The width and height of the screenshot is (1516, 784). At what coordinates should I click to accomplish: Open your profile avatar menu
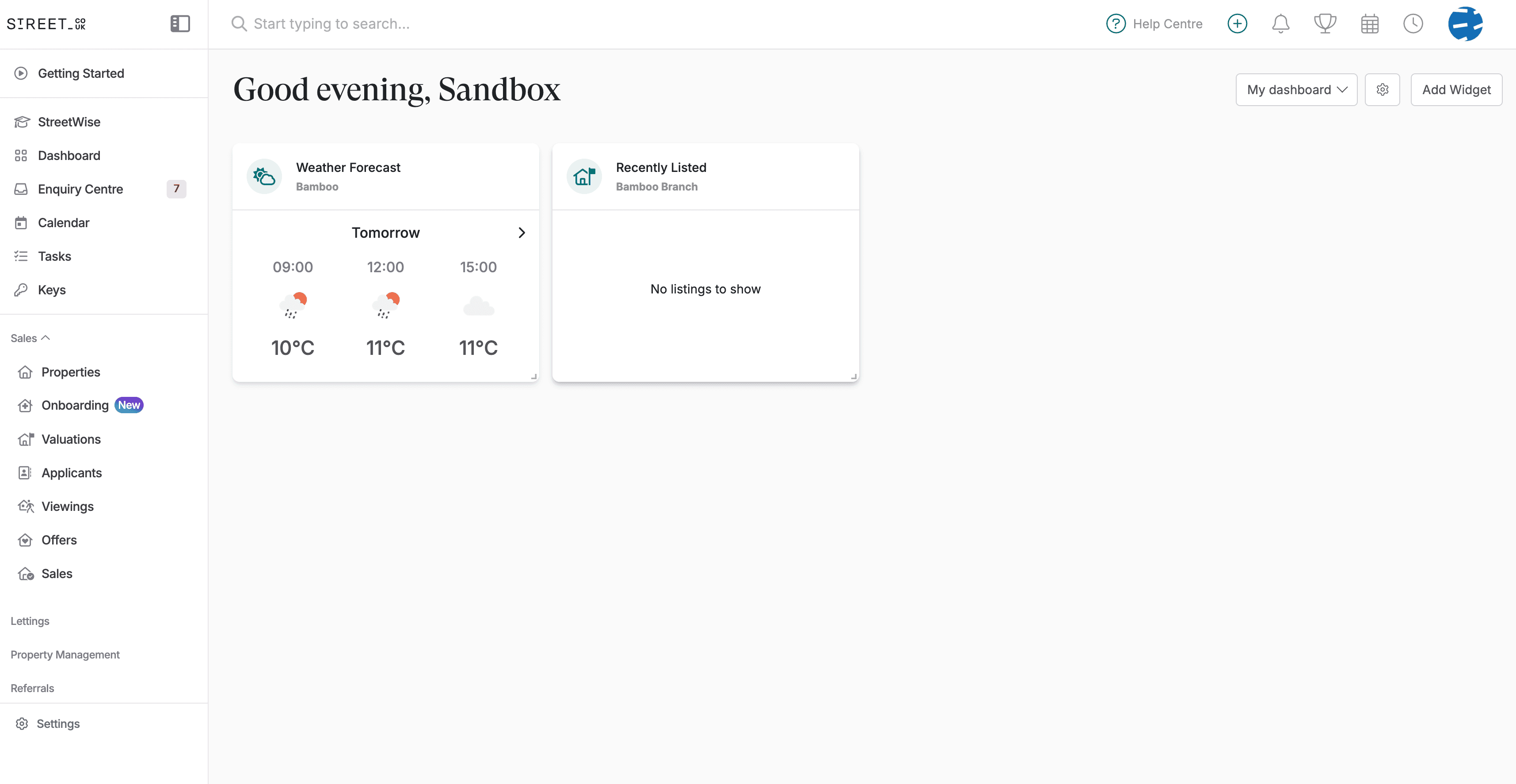click(x=1466, y=24)
